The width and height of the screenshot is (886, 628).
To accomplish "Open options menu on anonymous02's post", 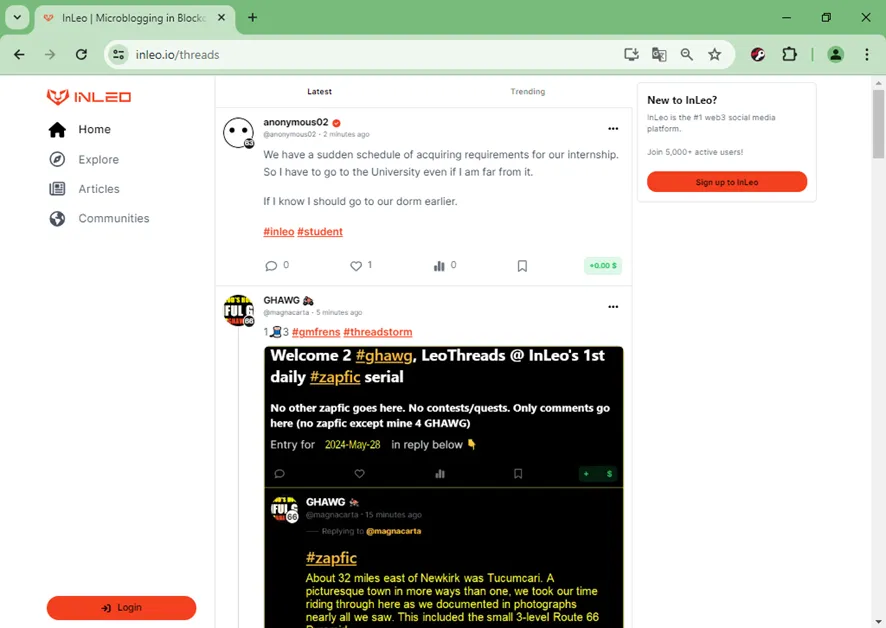I will pos(613,129).
